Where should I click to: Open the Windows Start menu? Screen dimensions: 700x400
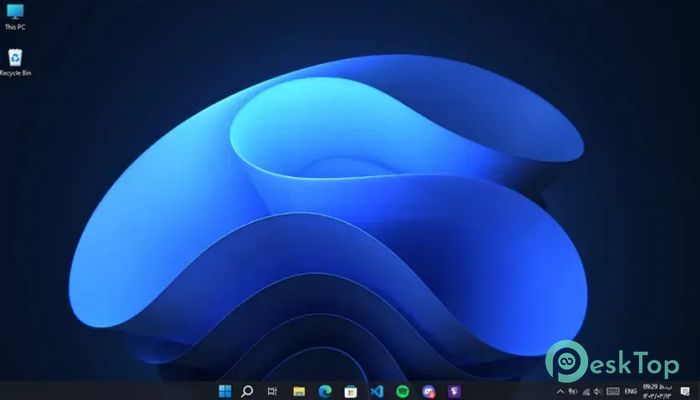coord(225,392)
